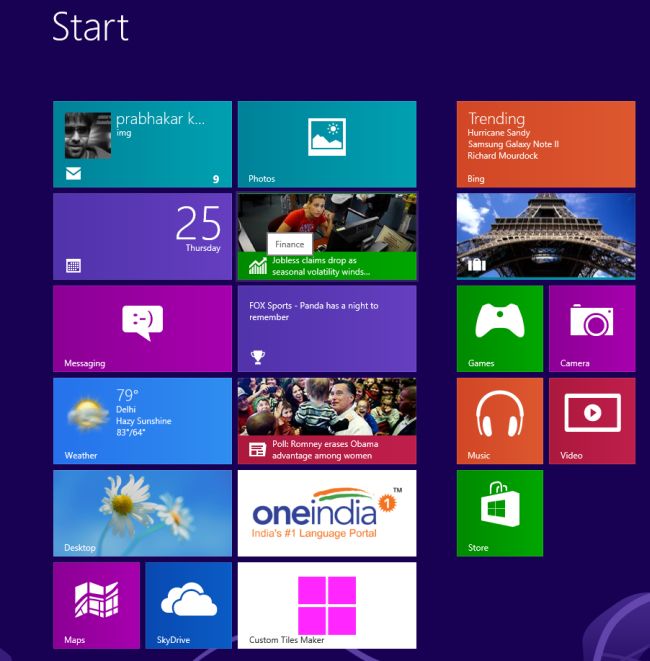
Task: Launch the Music tile
Action: [x=500, y=421]
